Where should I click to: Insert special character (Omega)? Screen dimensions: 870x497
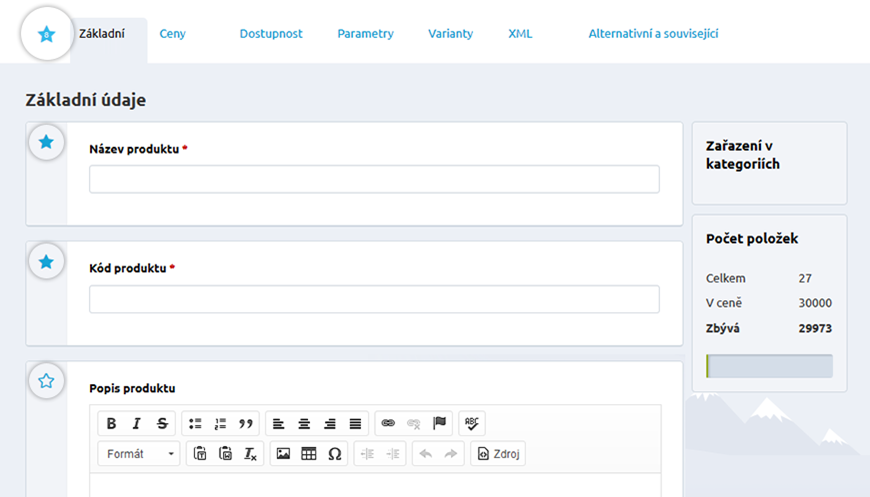334,454
